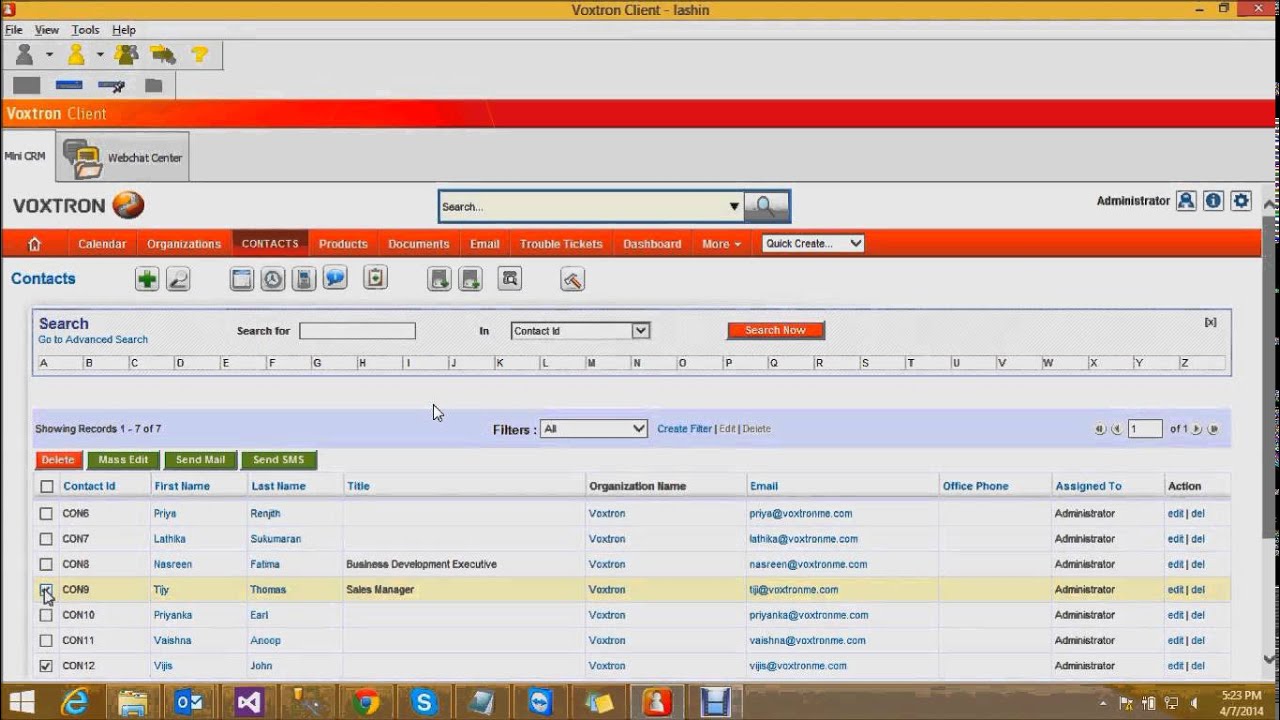
Task: Click Internet Explorer icon in taskbar
Action: tap(75, 702)
